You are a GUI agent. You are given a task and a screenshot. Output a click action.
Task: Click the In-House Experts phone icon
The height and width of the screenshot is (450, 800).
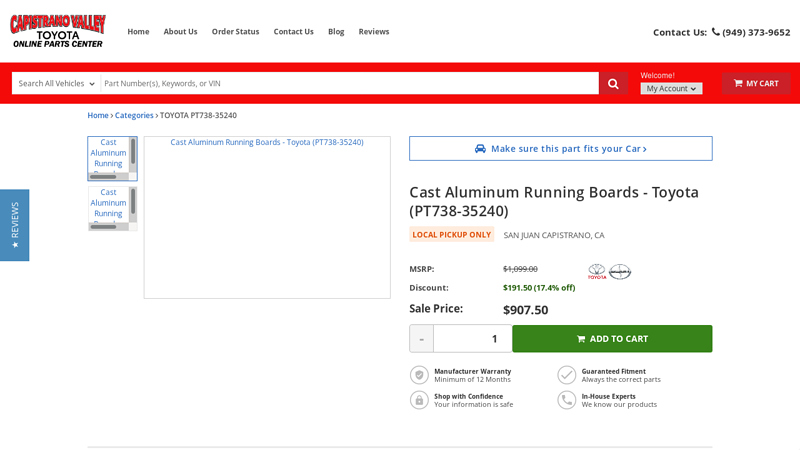click(x=566, y=400)
